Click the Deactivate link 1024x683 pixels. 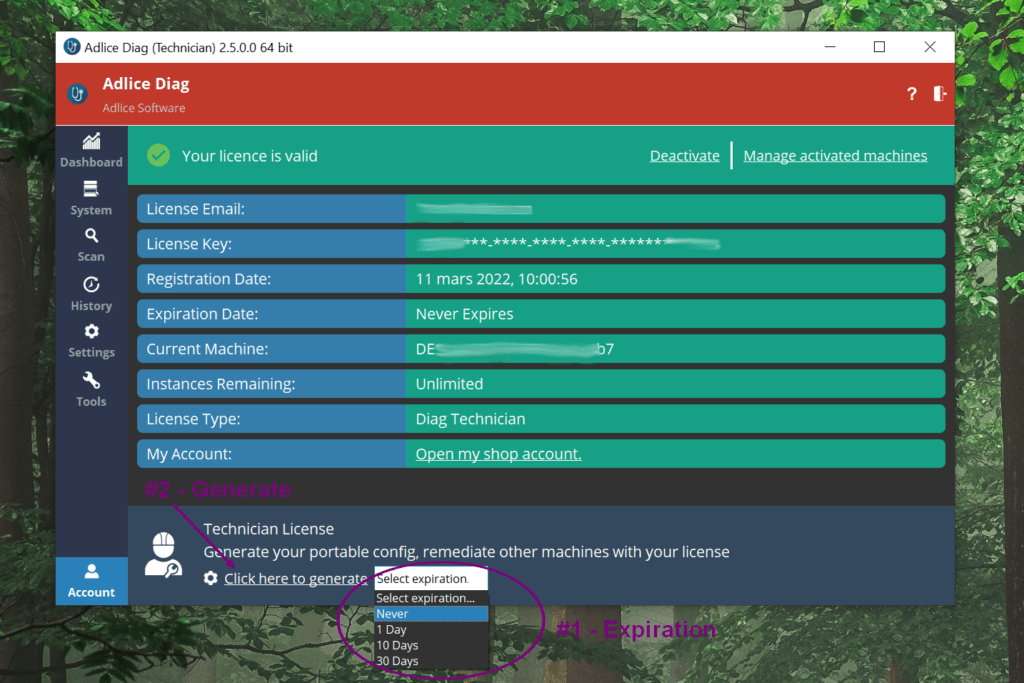[684, 156]
